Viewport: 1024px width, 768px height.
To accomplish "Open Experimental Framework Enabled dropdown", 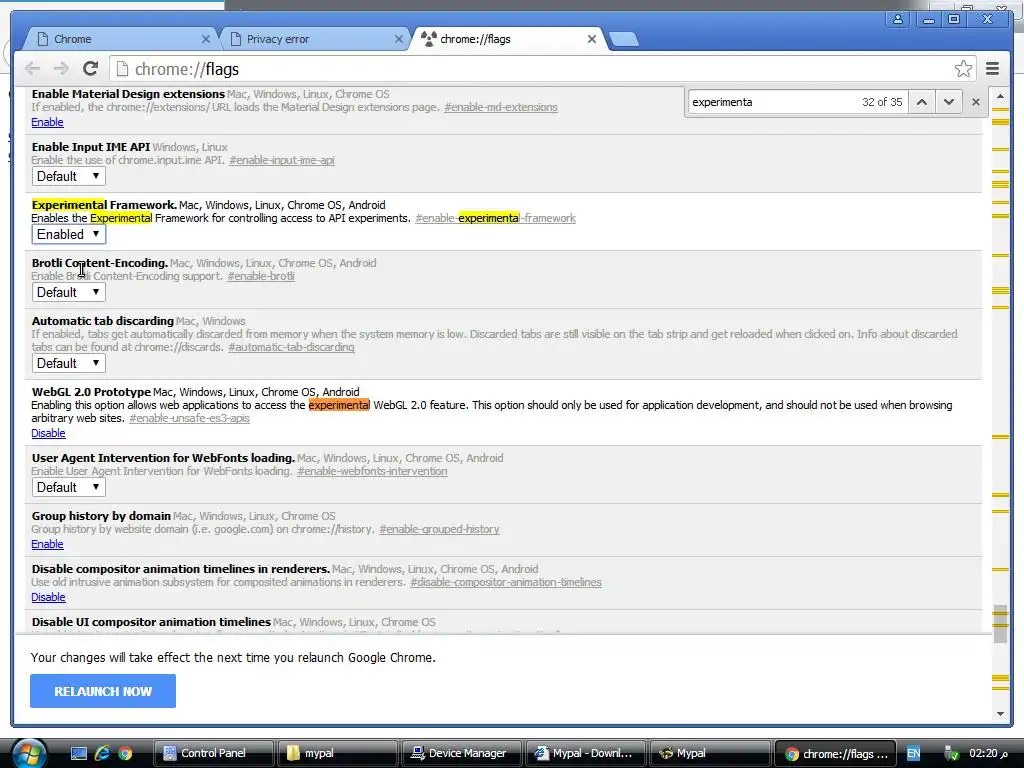I will click(x=69, y=234).
